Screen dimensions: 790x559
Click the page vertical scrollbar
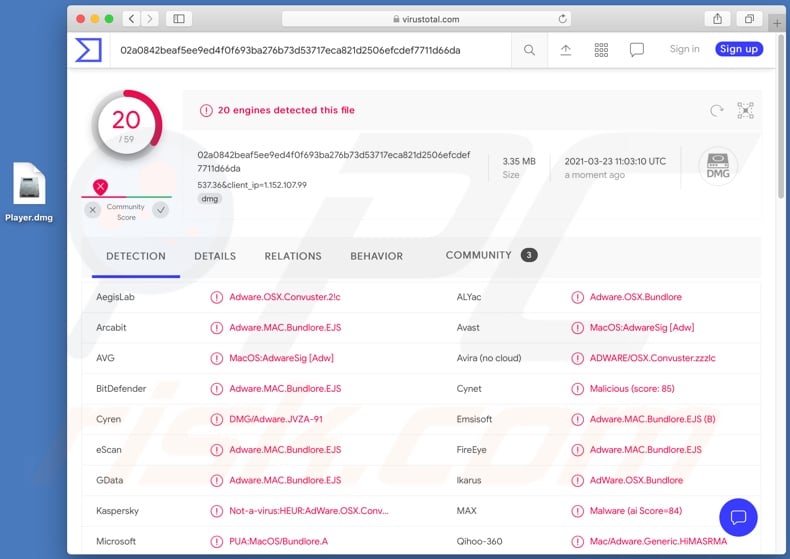click(781, 116)
